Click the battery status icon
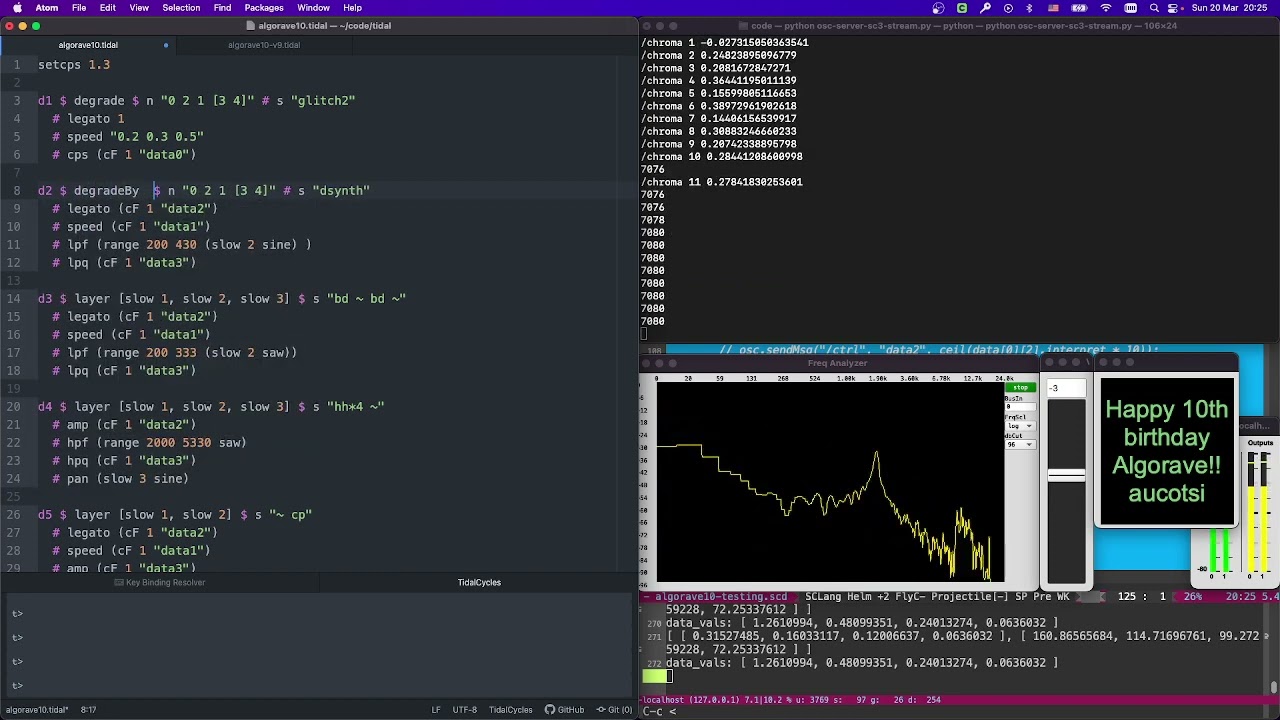Screen dimensions: 1280x720 [1079, 8]
